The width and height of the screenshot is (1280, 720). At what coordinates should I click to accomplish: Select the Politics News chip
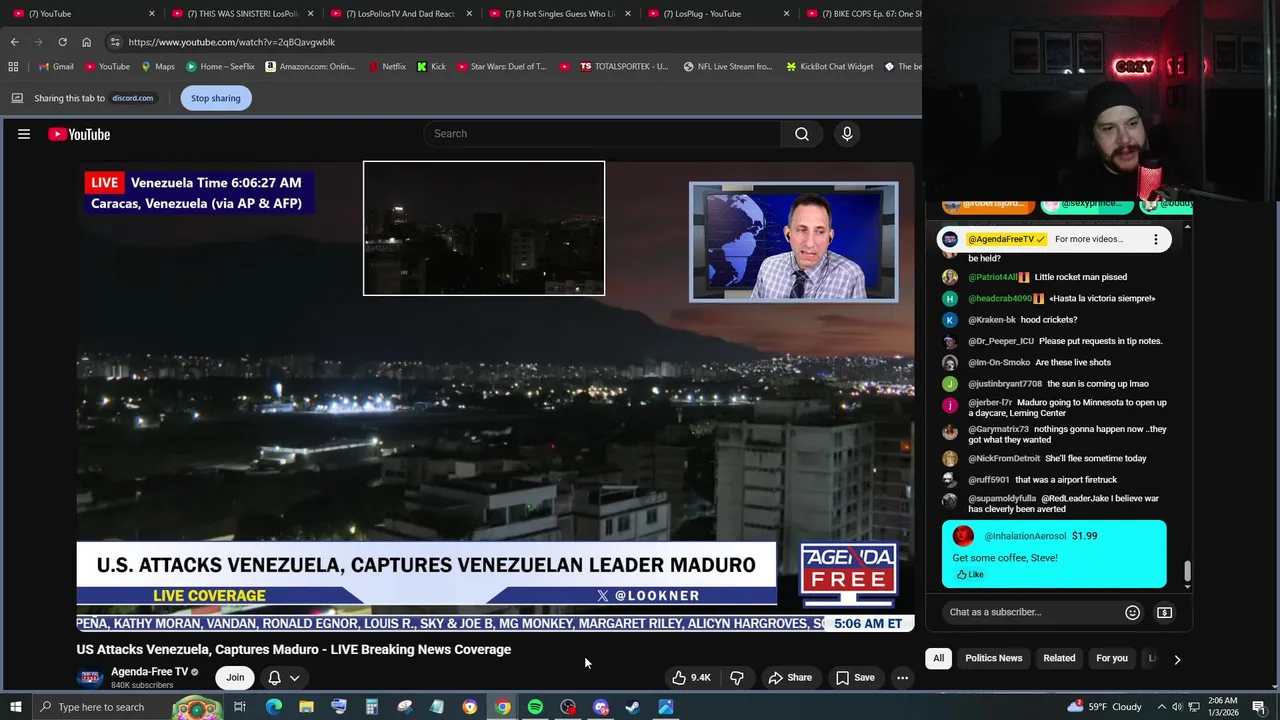pyautogui.click(x=993, y=658)
